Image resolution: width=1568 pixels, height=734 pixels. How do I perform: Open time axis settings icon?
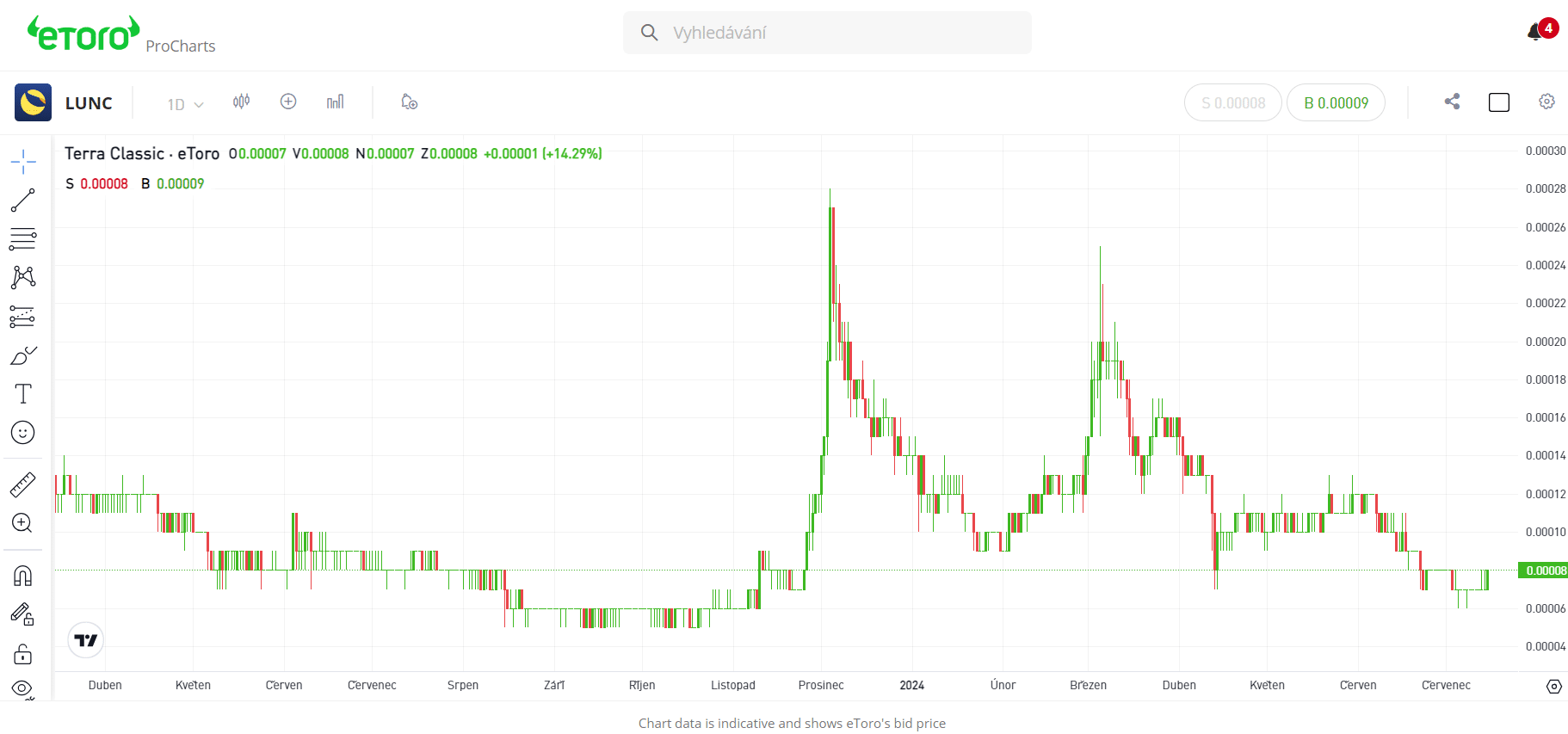click(x=1553, y=686)
